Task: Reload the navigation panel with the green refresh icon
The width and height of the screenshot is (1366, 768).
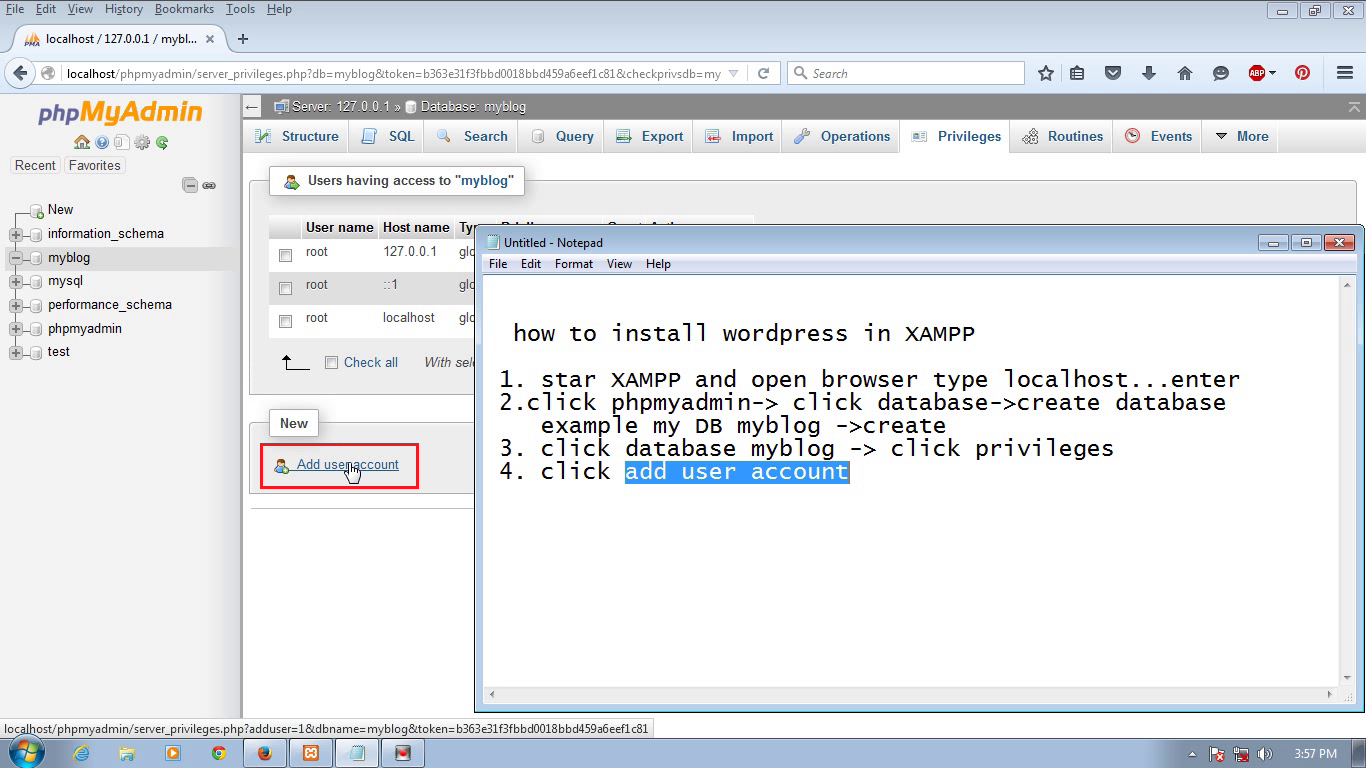Action: coord(161,142)
